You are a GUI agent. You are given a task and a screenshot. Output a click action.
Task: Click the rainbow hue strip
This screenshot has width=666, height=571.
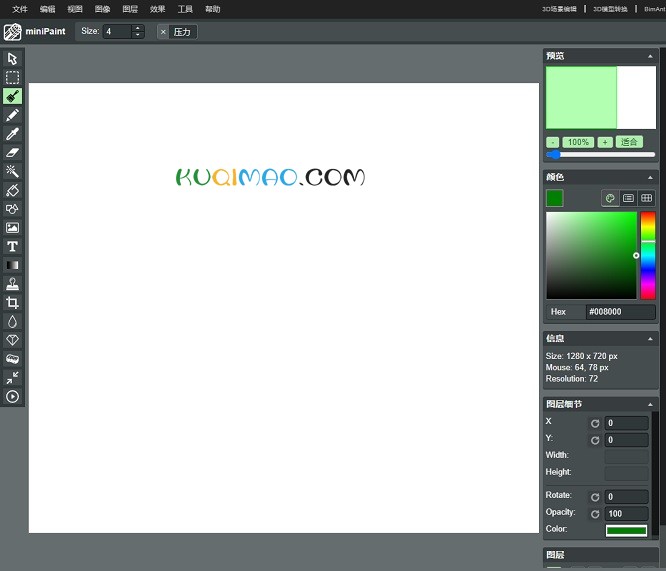click(x=648, y=255)
